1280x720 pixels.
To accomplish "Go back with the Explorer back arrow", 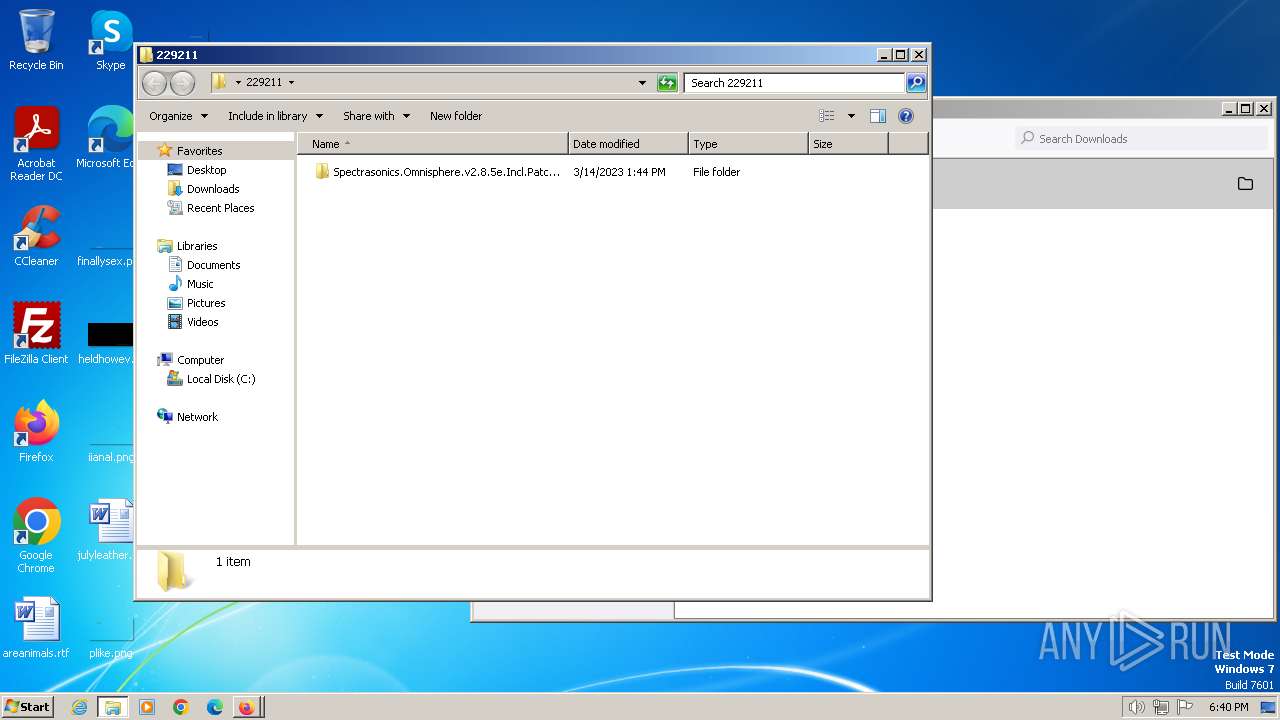I will pos(154,83).
